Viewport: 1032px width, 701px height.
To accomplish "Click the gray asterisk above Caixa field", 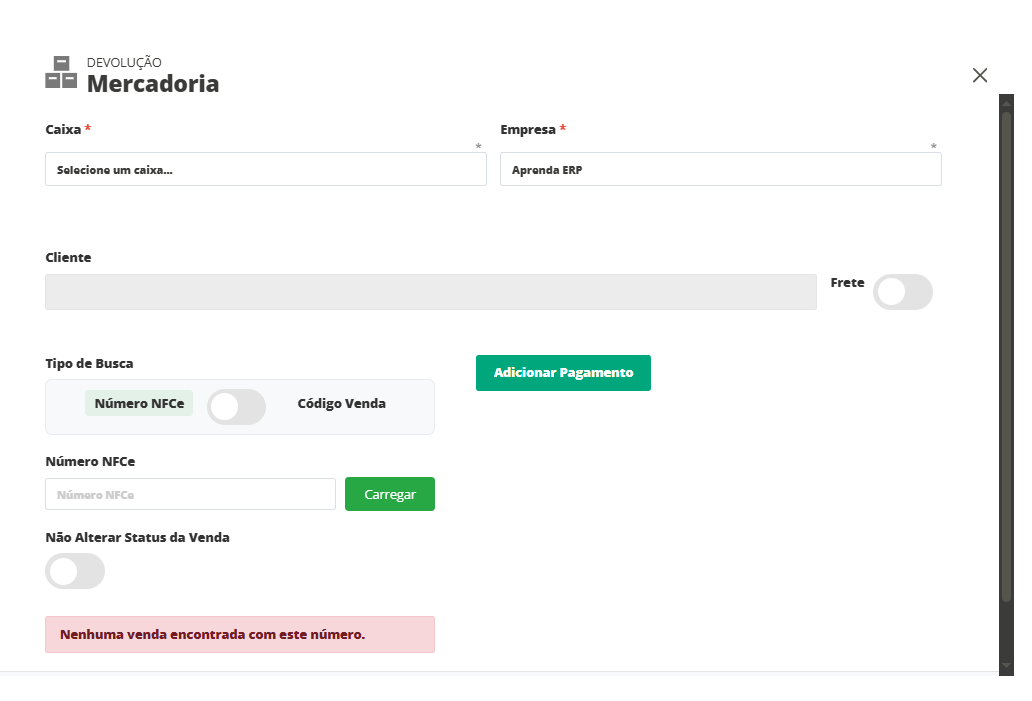I will pyautogui.click(x=478, y=147).
